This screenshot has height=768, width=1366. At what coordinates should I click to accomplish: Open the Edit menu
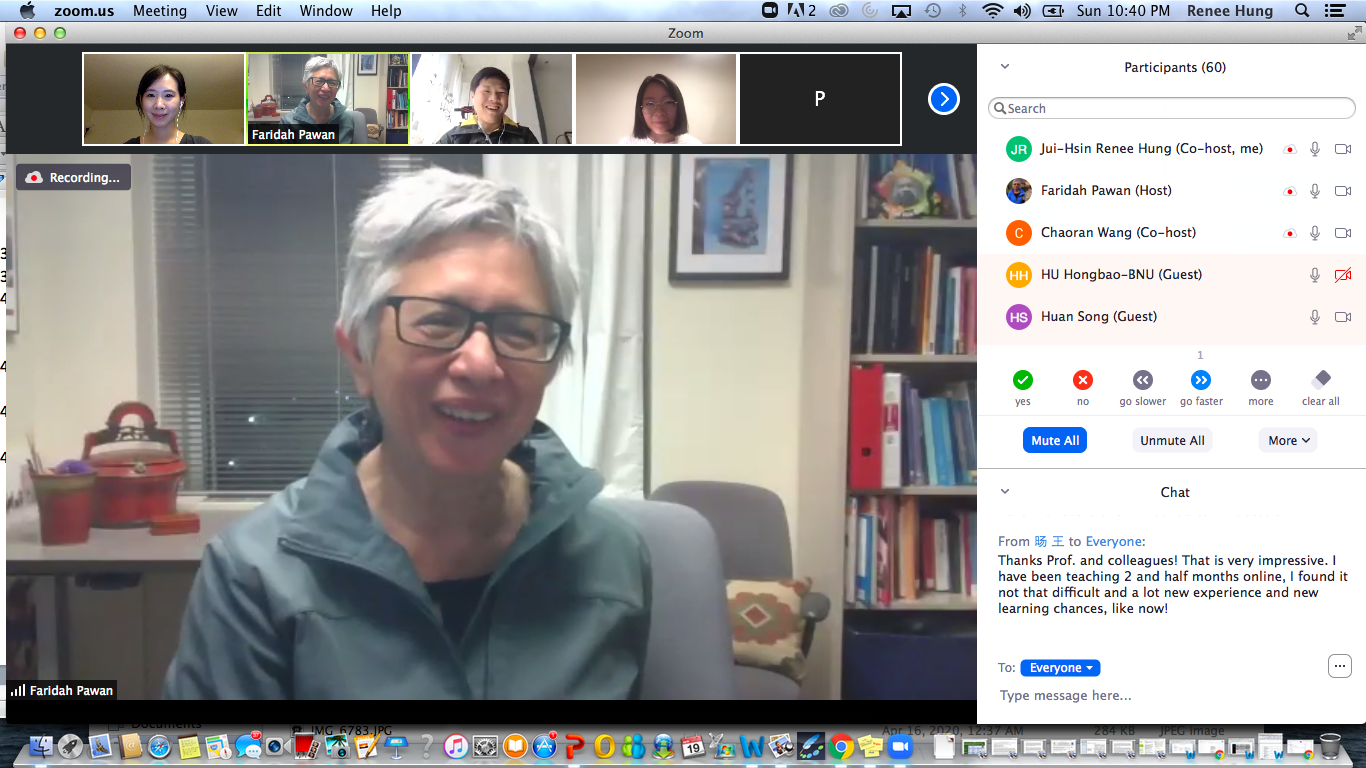268,11
